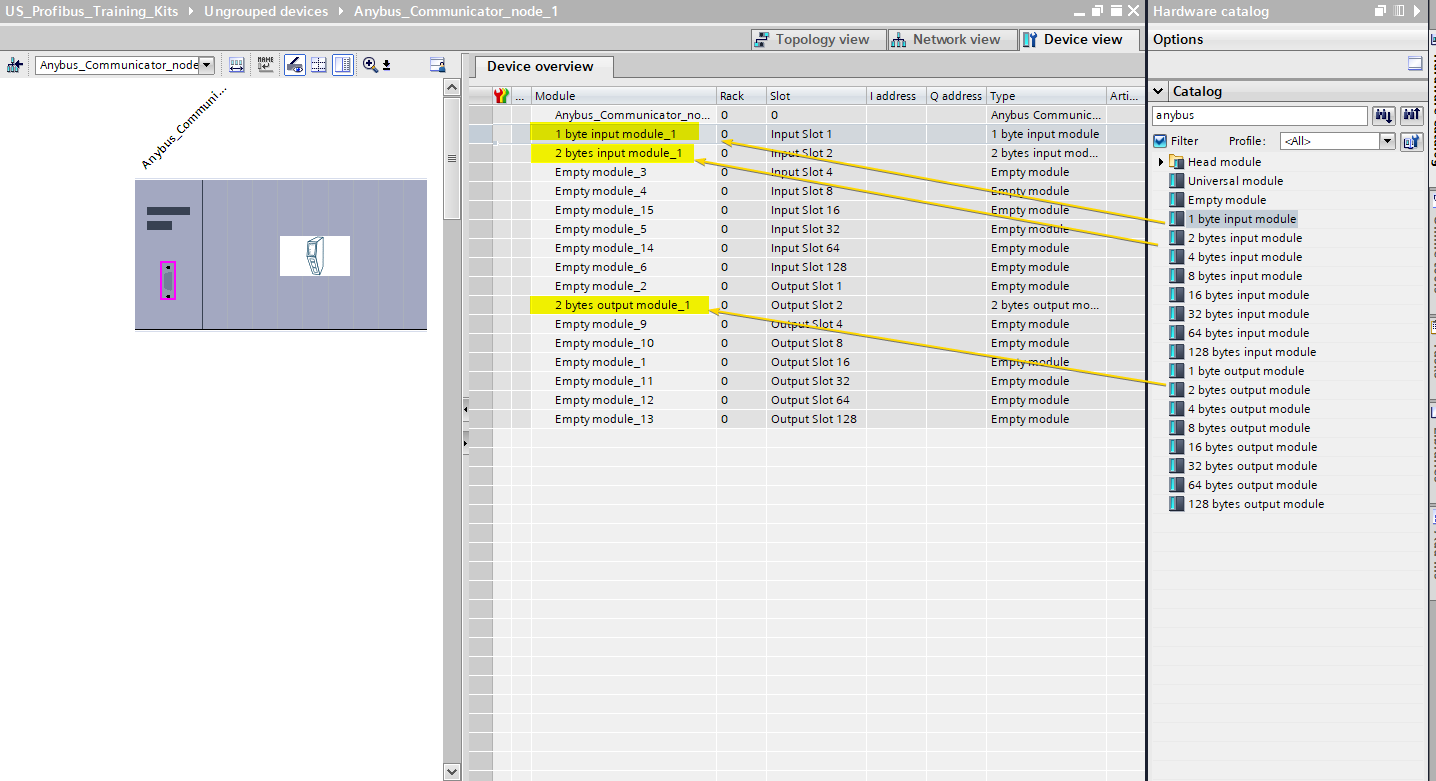Screen dimensions: 1436x781
Task: Click the lower right-pointing splitter arrow
Action: pos(464,441)
